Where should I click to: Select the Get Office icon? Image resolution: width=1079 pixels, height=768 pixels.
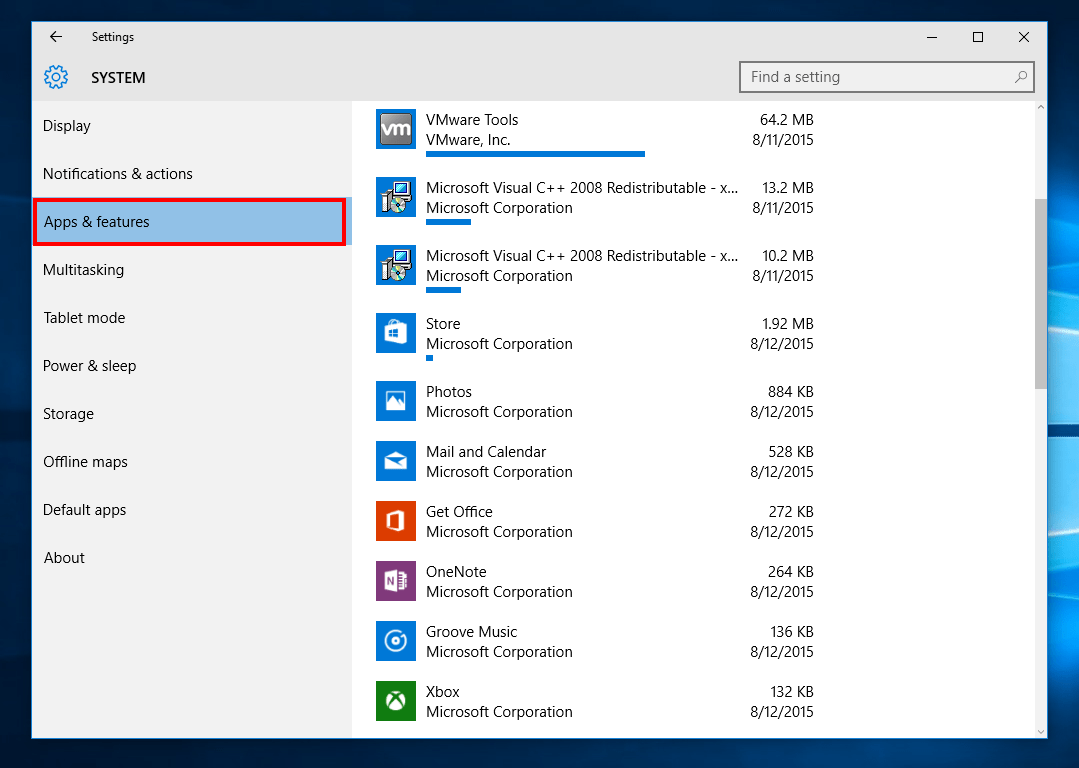point(395,521)
